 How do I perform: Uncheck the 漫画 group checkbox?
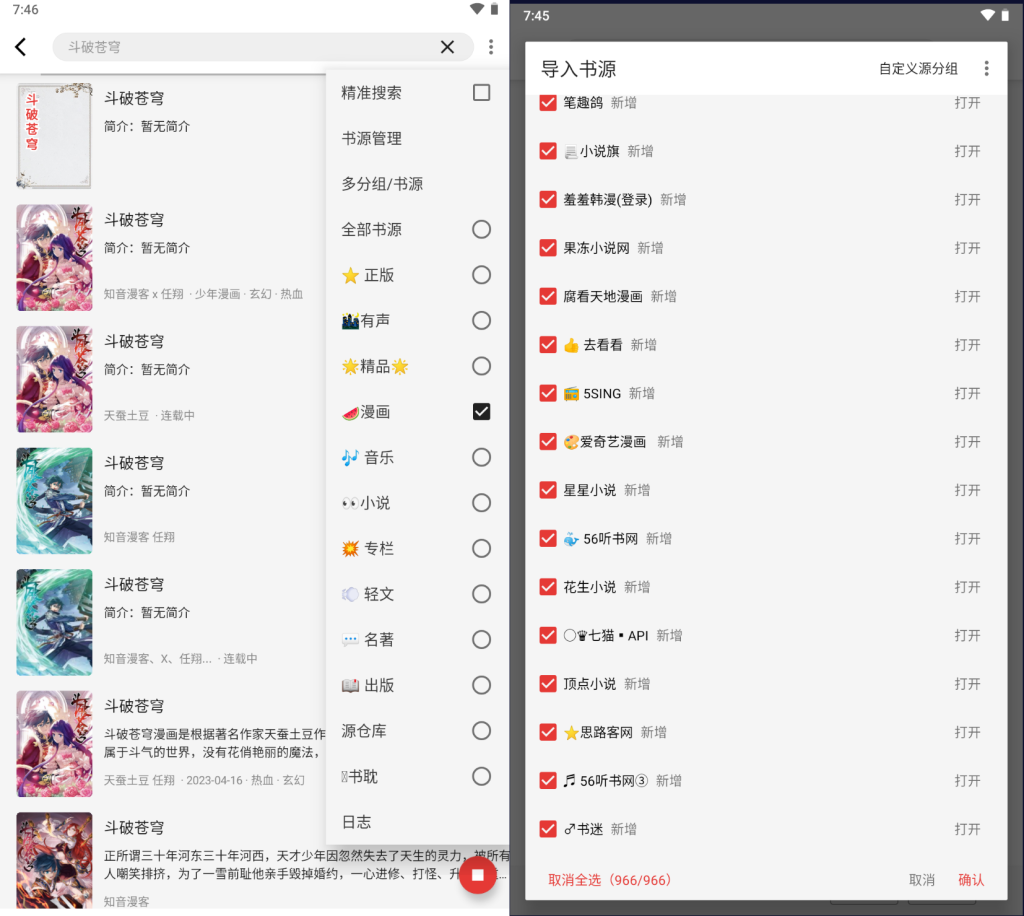481,412
